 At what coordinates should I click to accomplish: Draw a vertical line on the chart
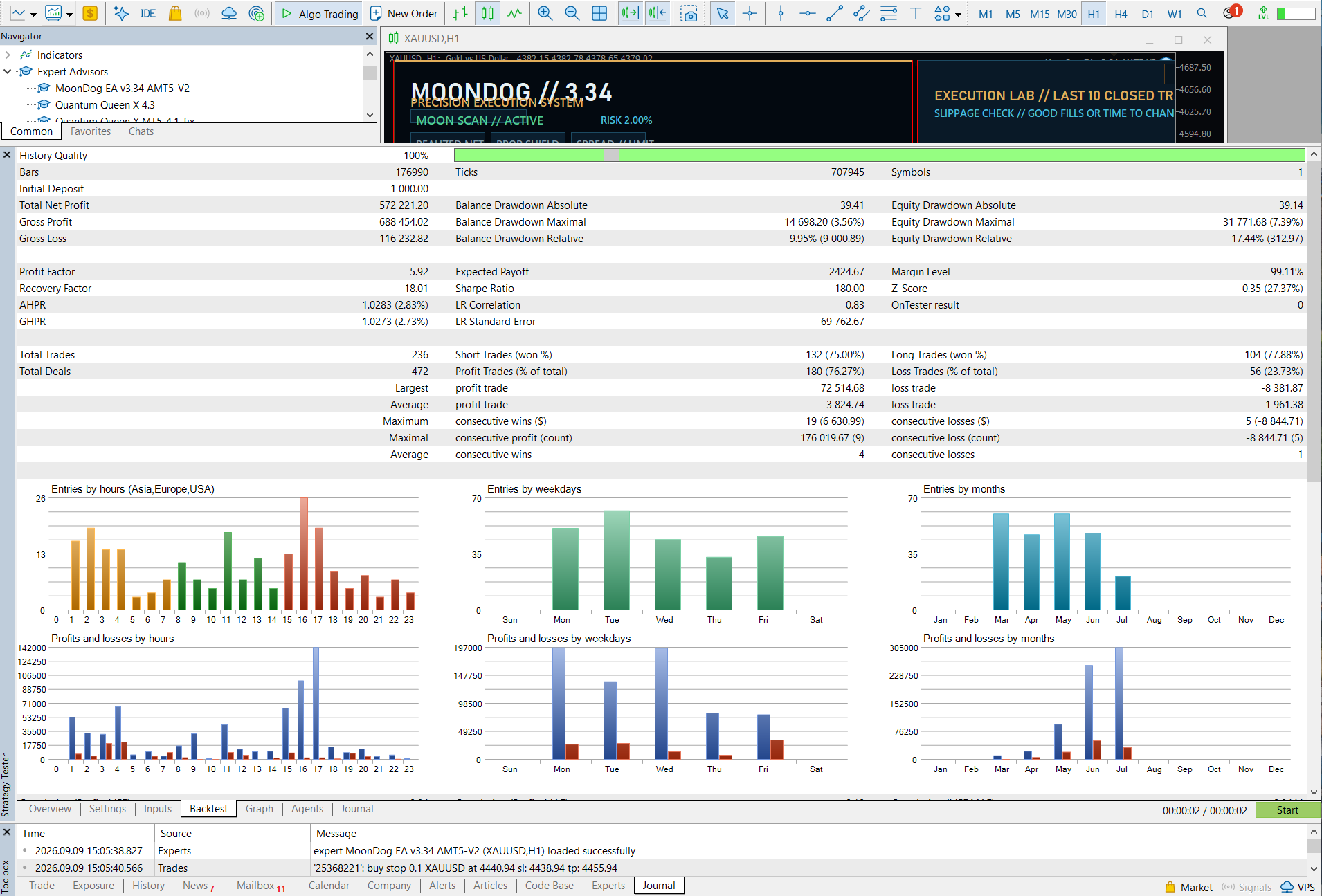tap(781, 13)
